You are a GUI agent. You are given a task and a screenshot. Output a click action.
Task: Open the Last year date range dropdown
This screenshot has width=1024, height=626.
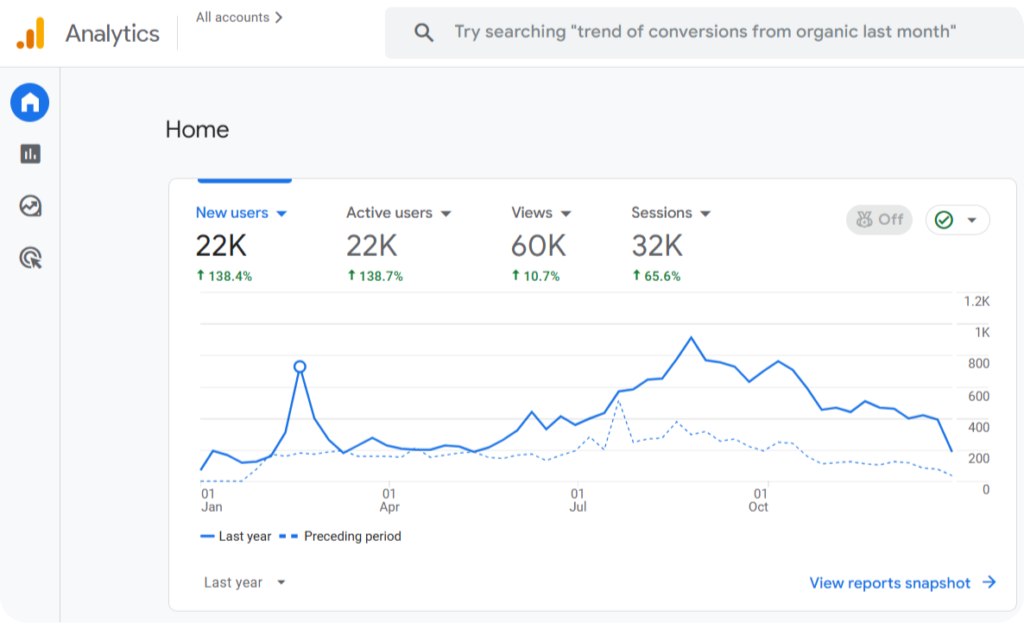click(x=245, y=582)
